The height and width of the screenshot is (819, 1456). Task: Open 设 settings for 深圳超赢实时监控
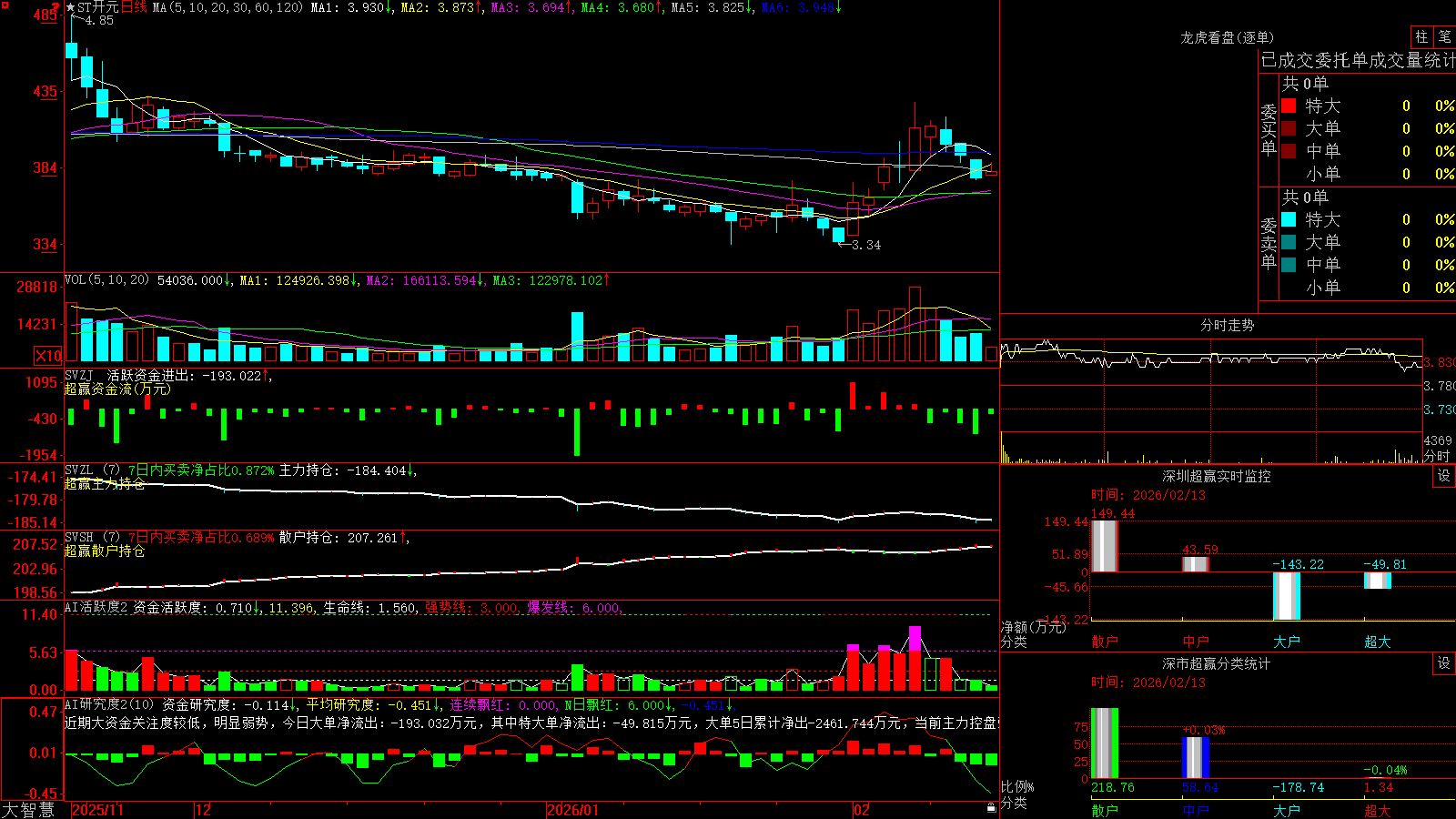pos(1444,476)
